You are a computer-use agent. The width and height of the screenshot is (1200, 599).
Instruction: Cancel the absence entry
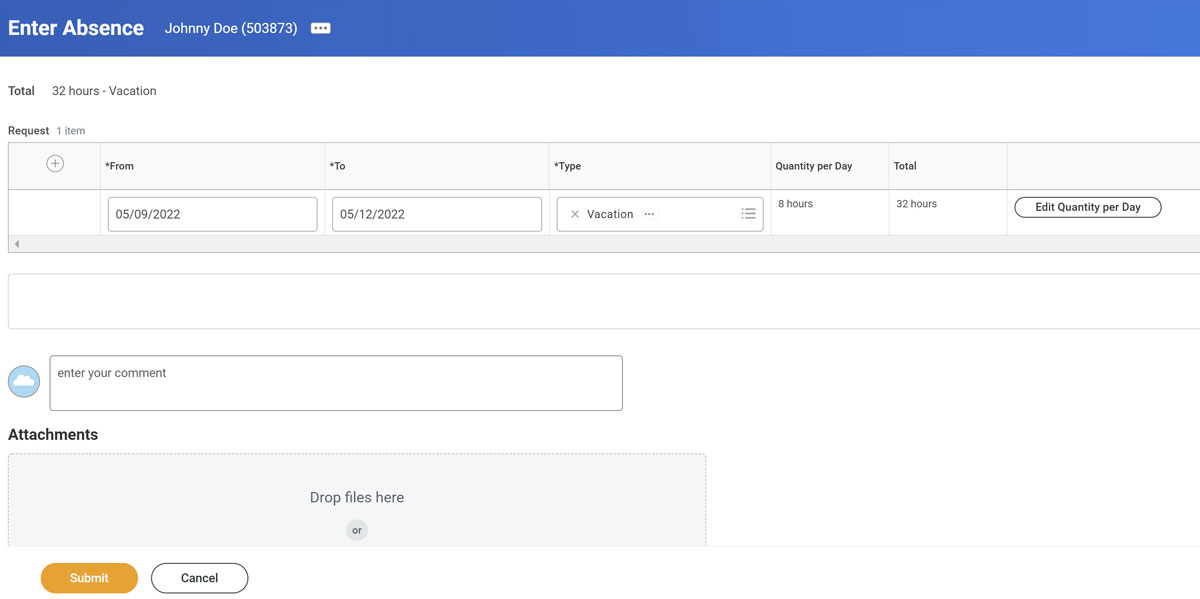point(199,578)
